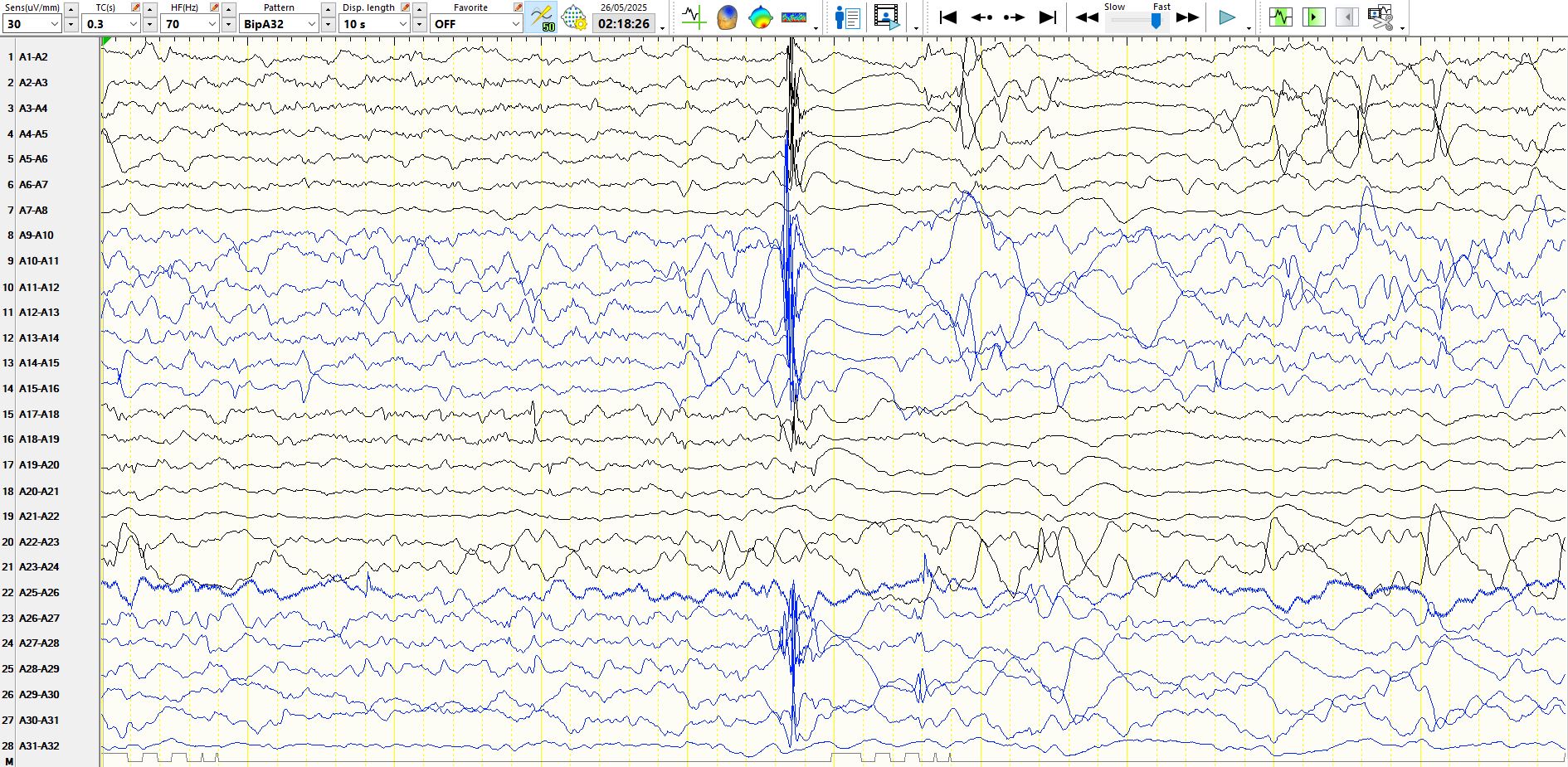The width and height of the screenshot is (1568, 767).
Task: Decrease the TC(s) value stepper
Action: click(149, 24)
